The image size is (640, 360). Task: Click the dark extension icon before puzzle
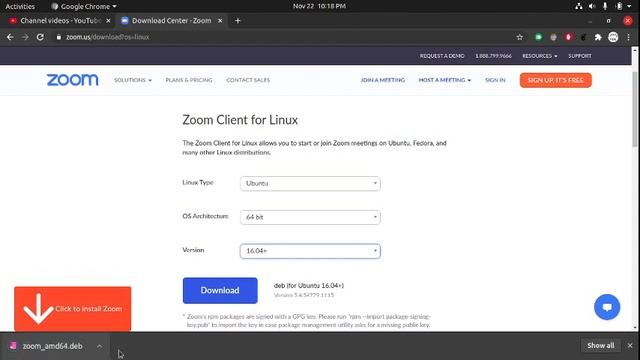pos(583,37)
